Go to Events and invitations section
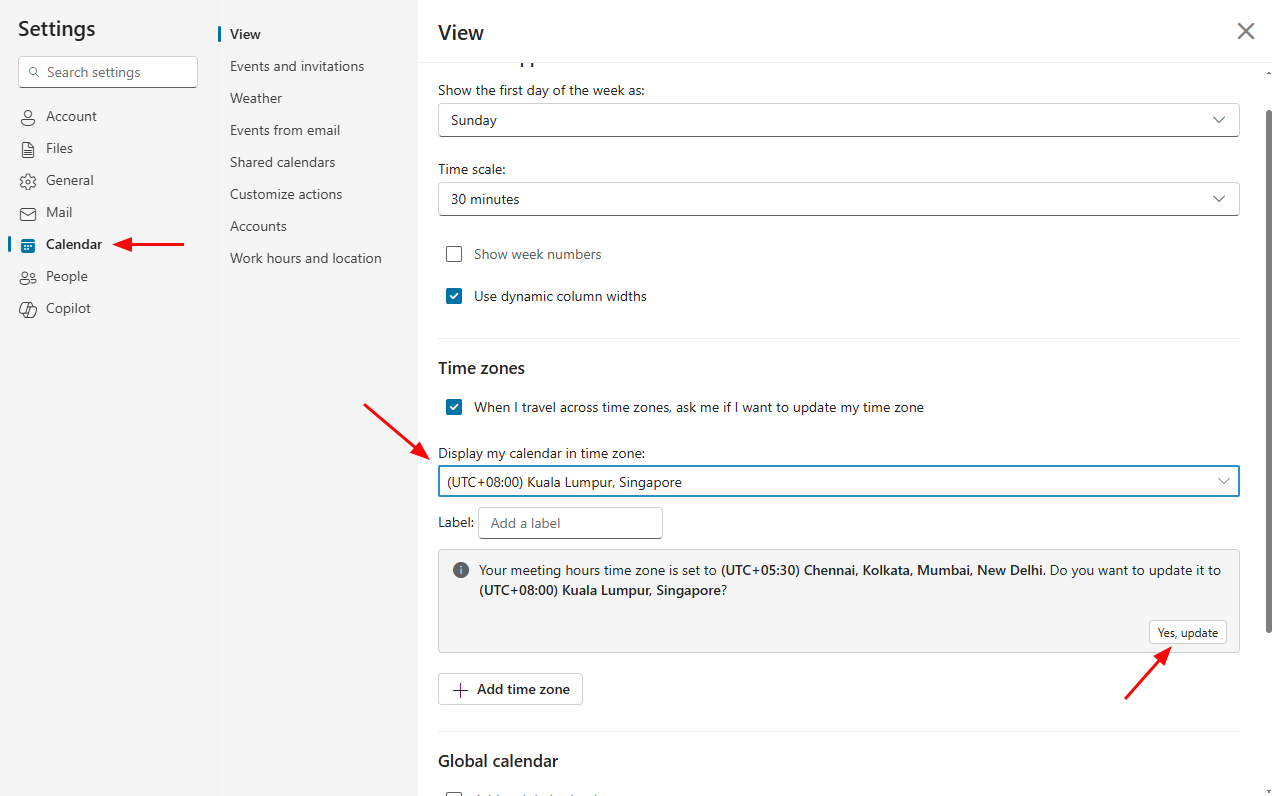The width and height of the screenshot is (1272, 796). tap(297, 66)
